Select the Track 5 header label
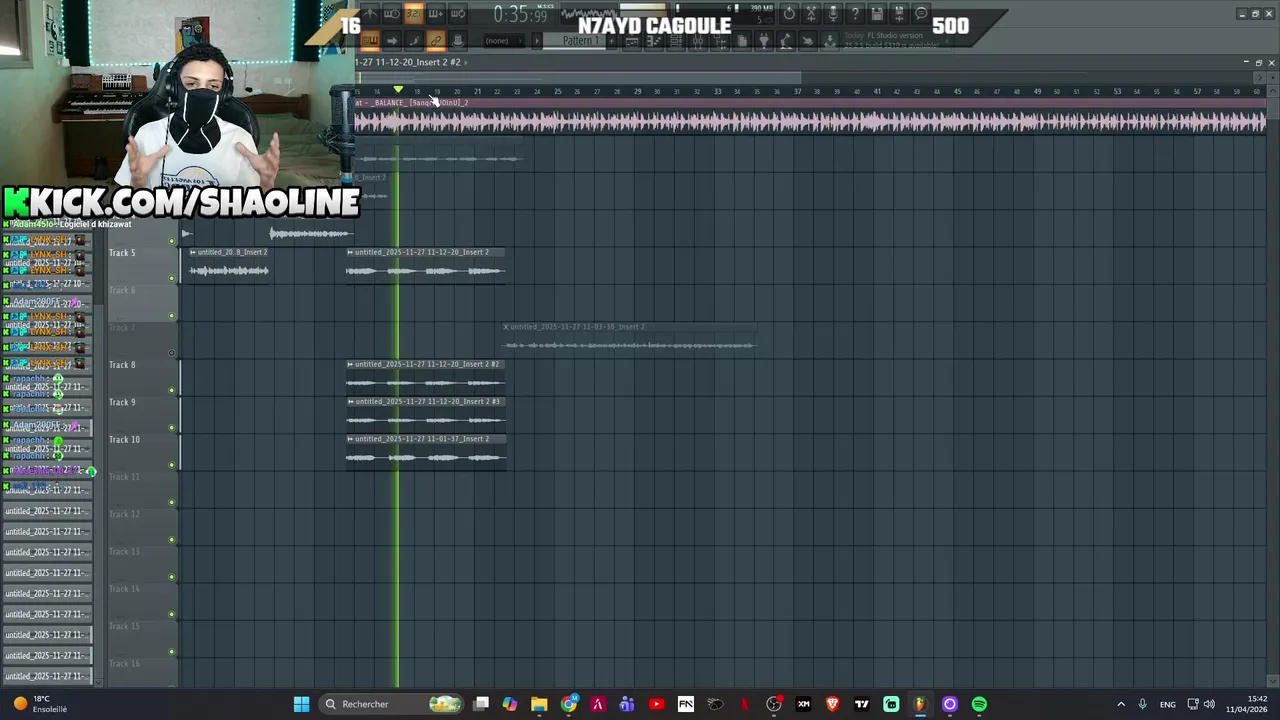The height and width of the screenshot is (720, 1280). pos(122,253)
